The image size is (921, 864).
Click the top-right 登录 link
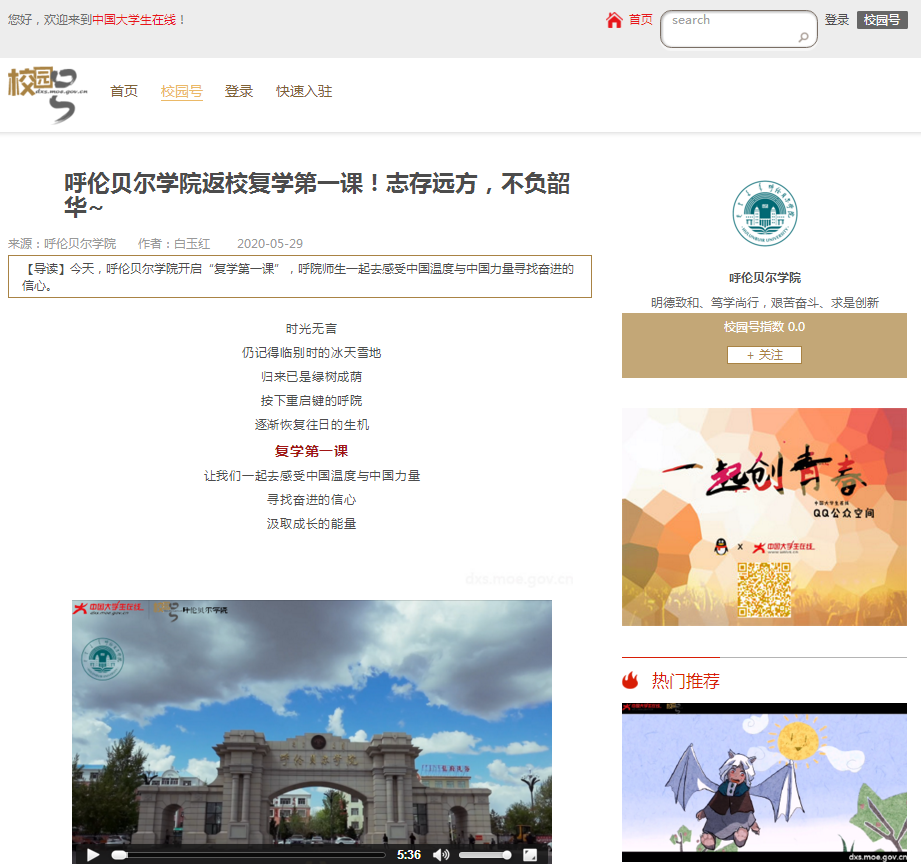pos(837,20)
